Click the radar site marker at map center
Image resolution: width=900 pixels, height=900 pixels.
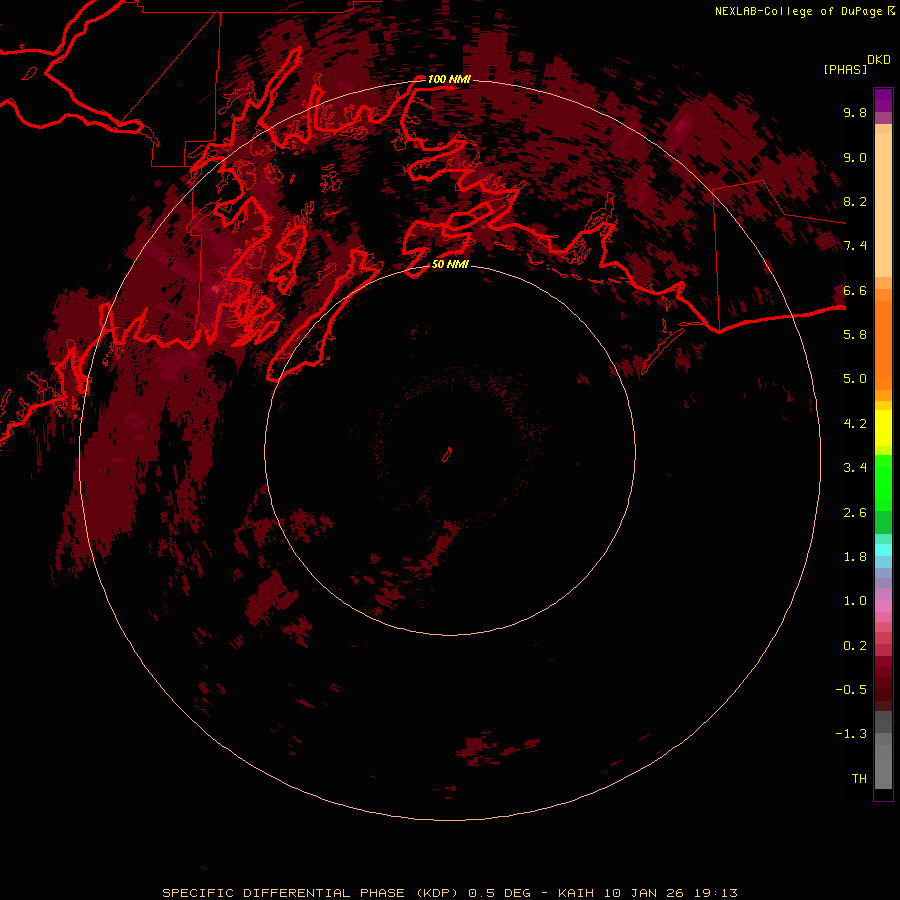(447, 454)
